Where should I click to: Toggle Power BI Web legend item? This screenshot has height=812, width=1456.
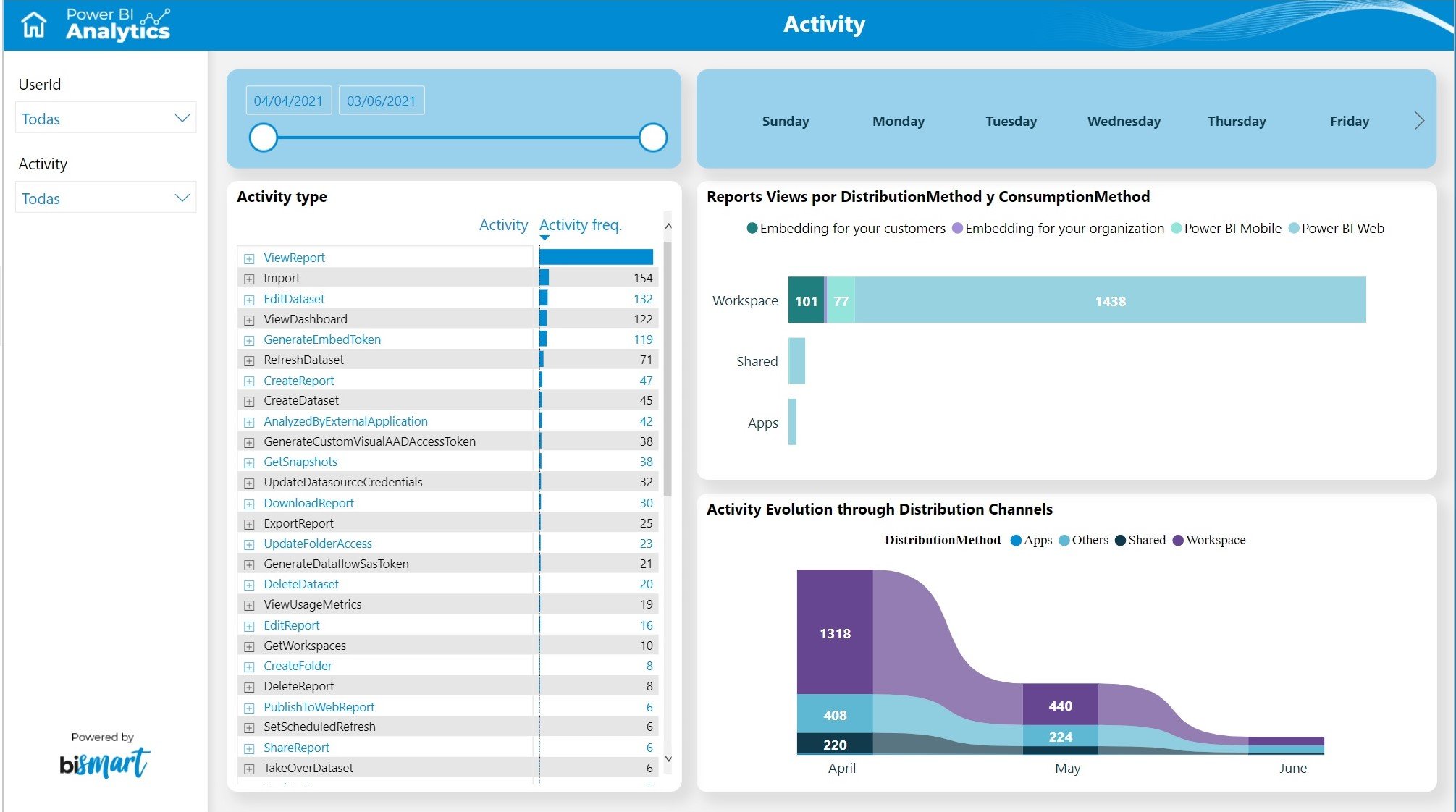(x=1341, y=229)
